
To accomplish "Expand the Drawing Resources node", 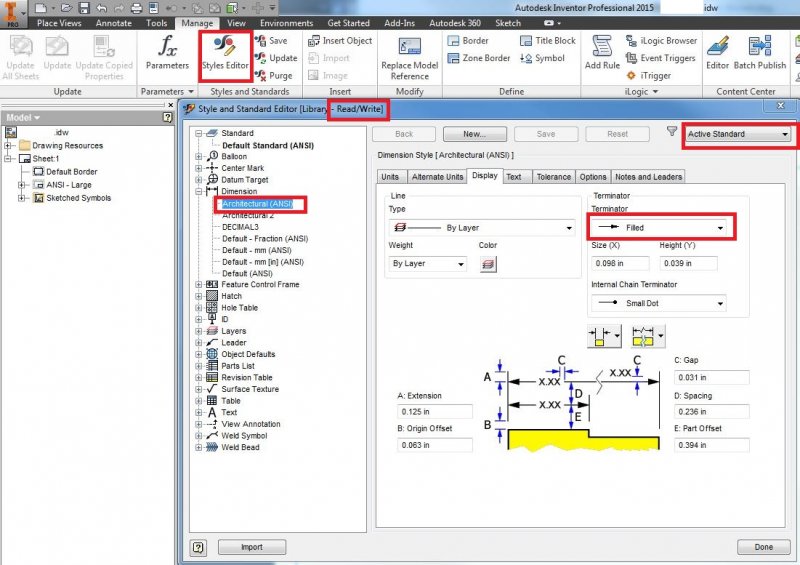I will [8, 145].
